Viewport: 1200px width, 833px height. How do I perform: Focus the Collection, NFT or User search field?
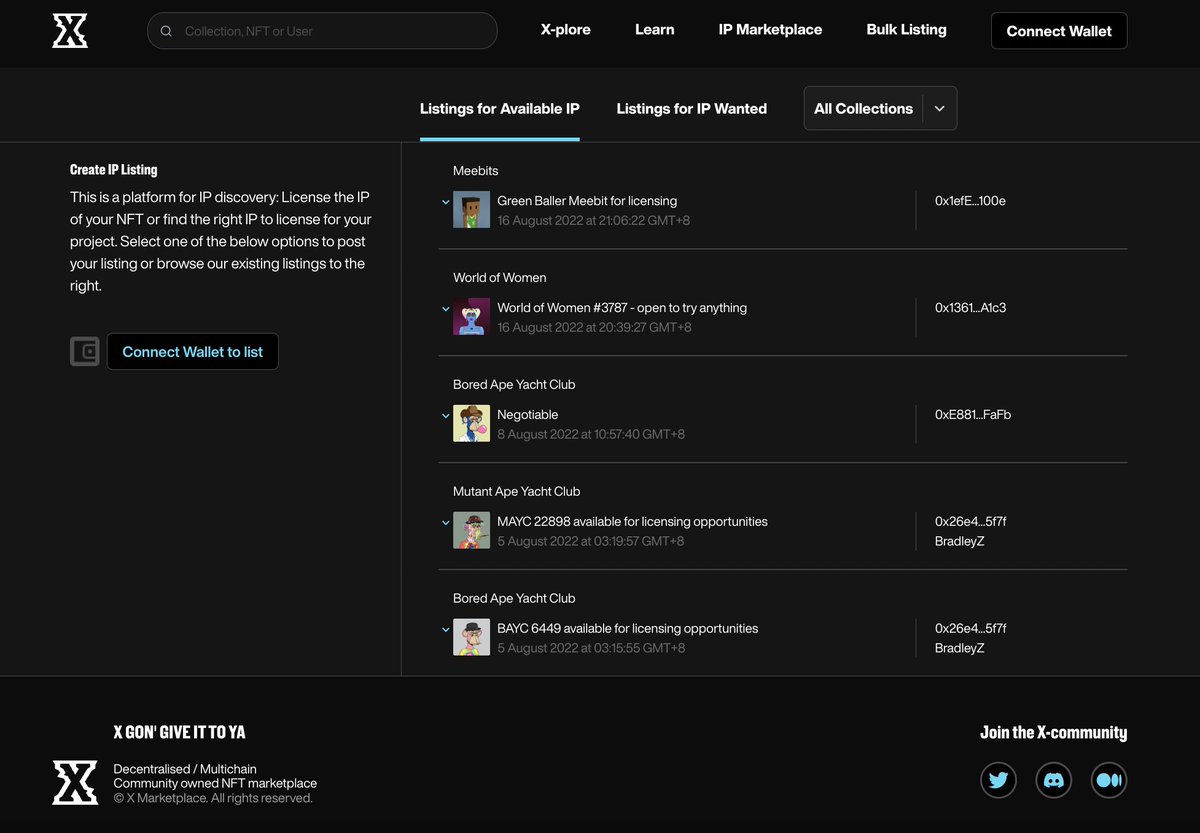click(322, 31)
